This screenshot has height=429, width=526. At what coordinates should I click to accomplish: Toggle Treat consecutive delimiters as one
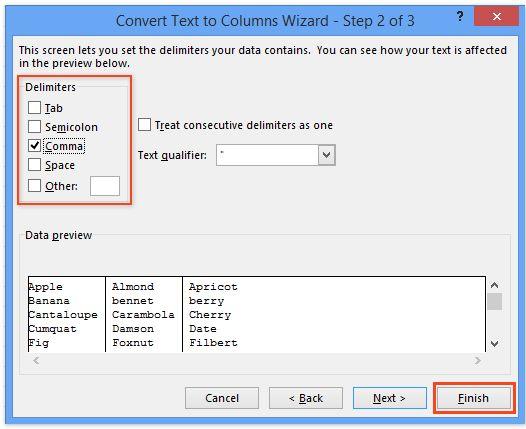point(144,125)
